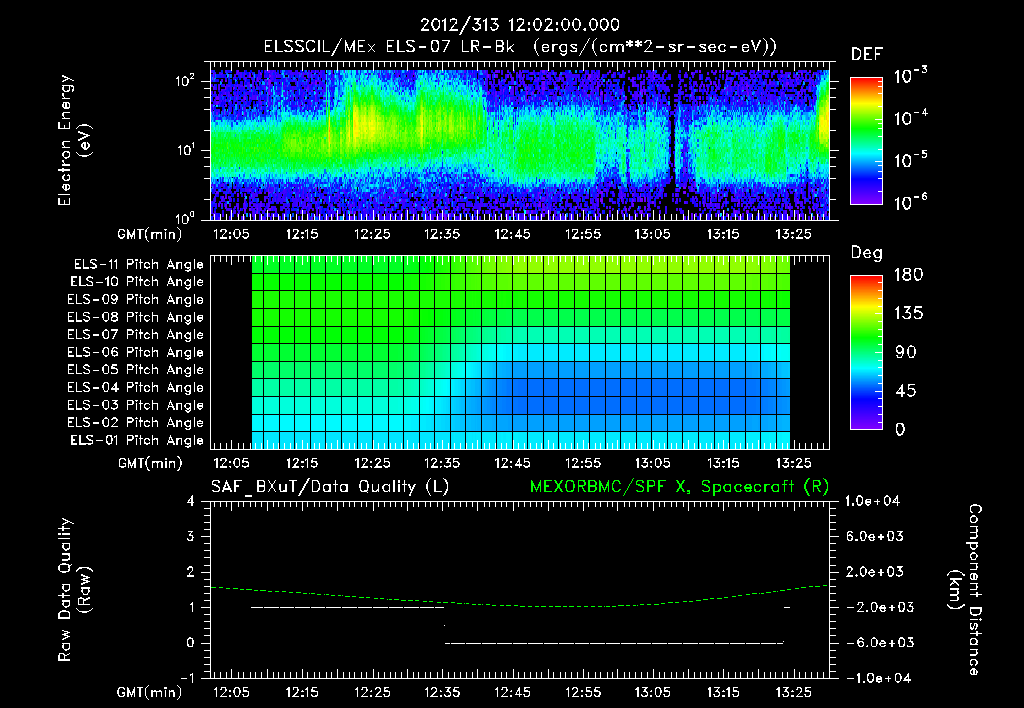Click the 6.0e+03 right axis tick label

pyautogui.click(x=876, y=536)
